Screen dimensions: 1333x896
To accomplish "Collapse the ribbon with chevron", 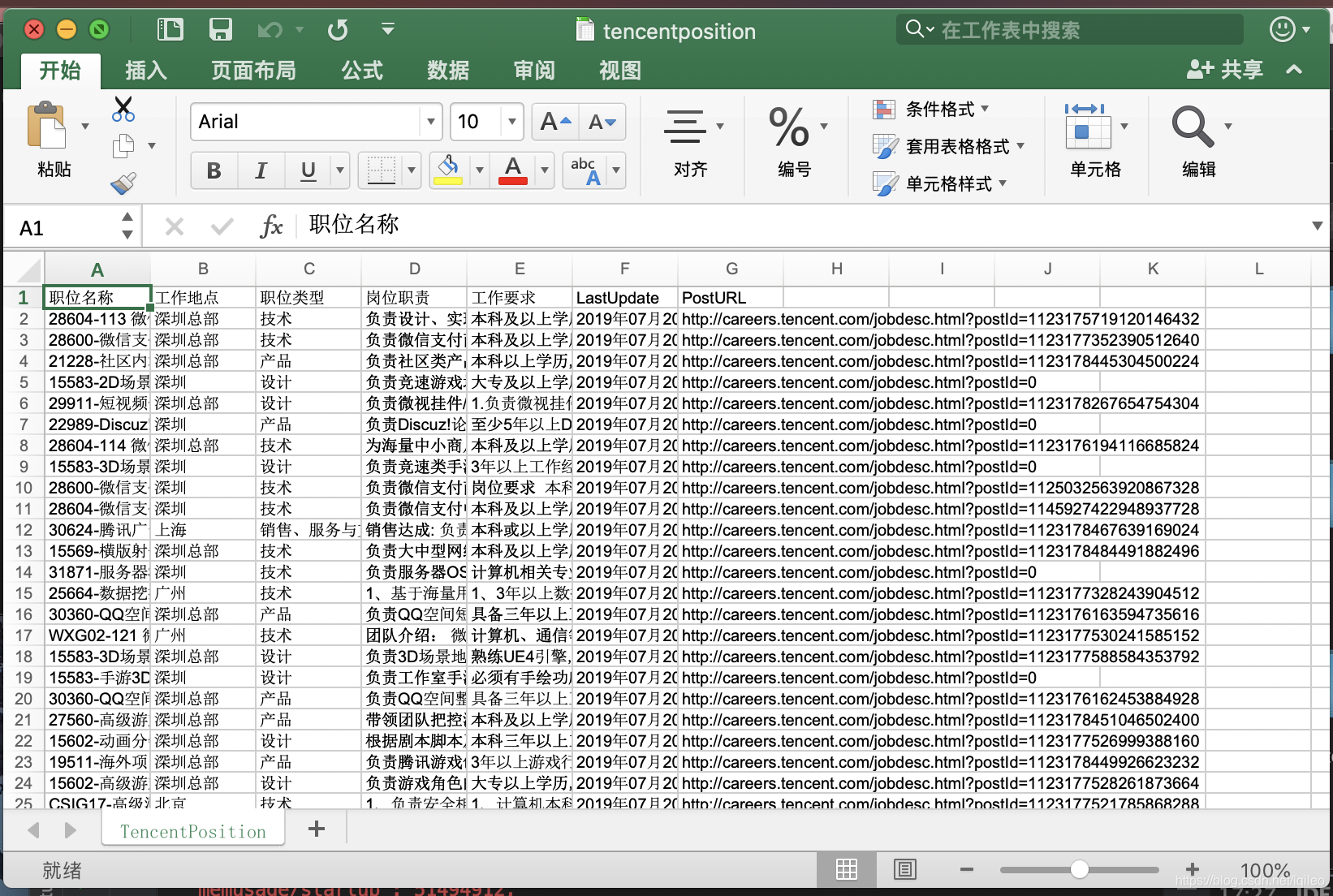I will (1294, 70).
